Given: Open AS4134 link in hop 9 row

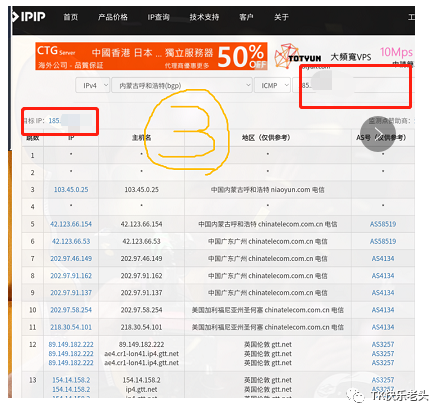Looking at the screenshot, I should click(383, 293).
